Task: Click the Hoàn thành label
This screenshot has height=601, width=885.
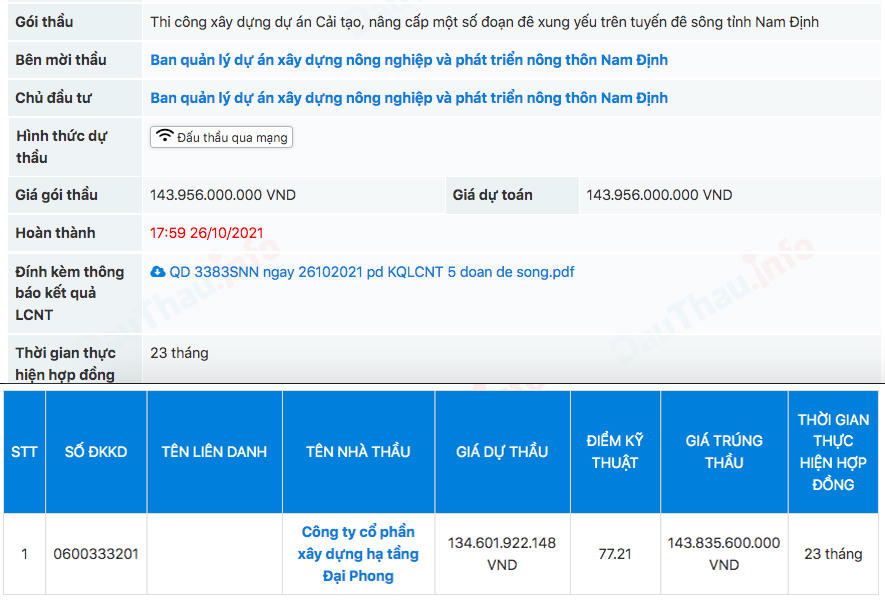Action: (x=55, y=233)
